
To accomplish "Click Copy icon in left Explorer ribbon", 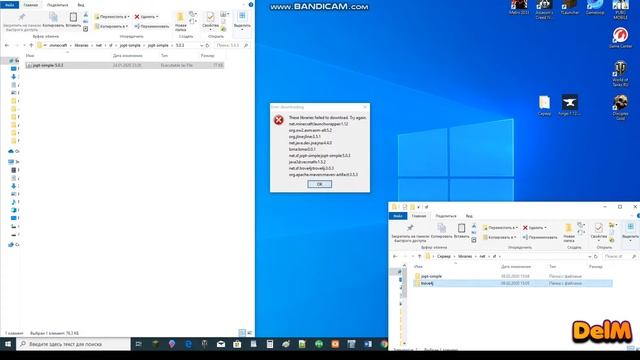I will [53, 20].
